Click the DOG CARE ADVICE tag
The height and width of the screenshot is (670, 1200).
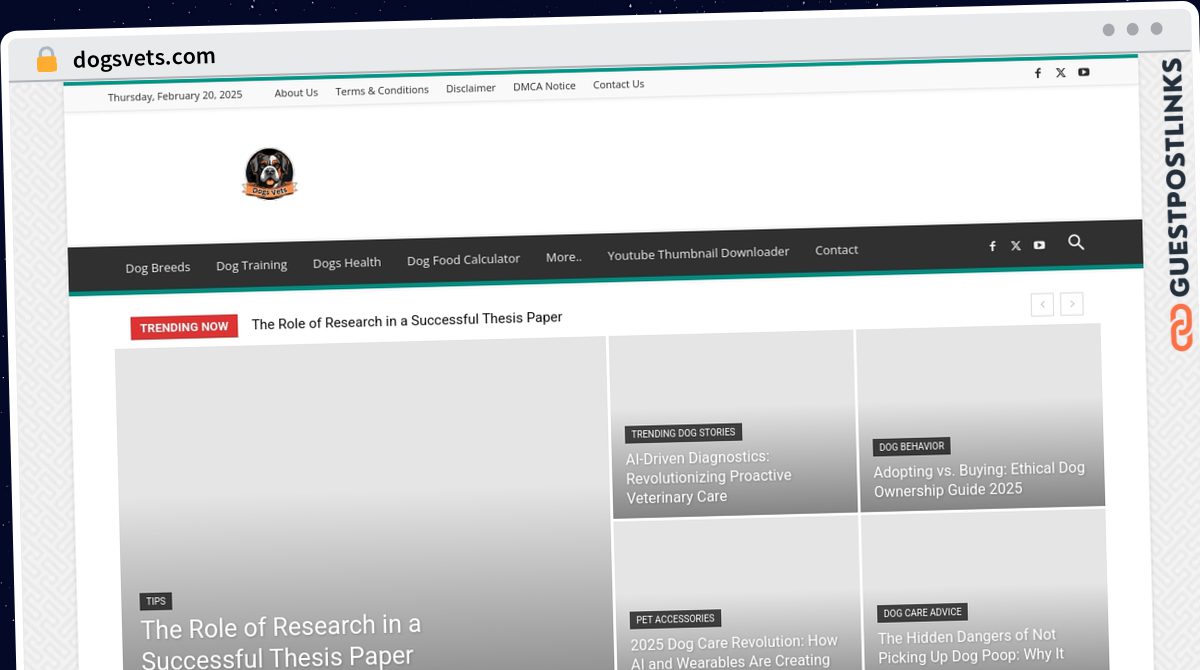click(x=922, y=612)
